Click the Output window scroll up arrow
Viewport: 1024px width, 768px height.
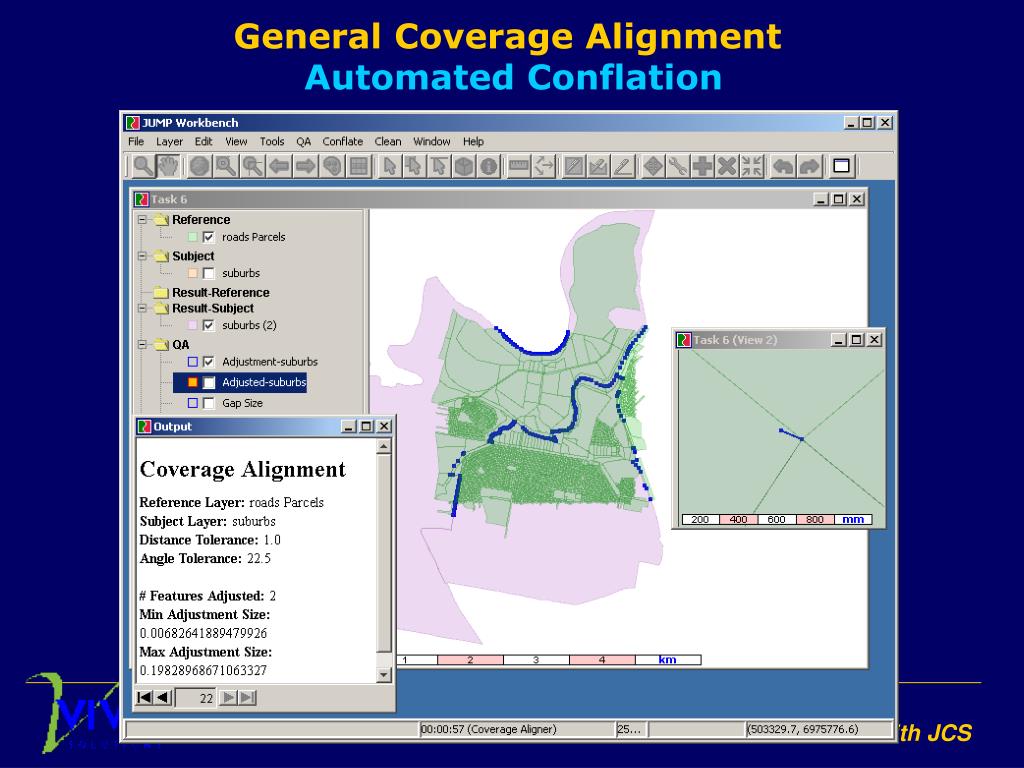[x=383, y=447]
